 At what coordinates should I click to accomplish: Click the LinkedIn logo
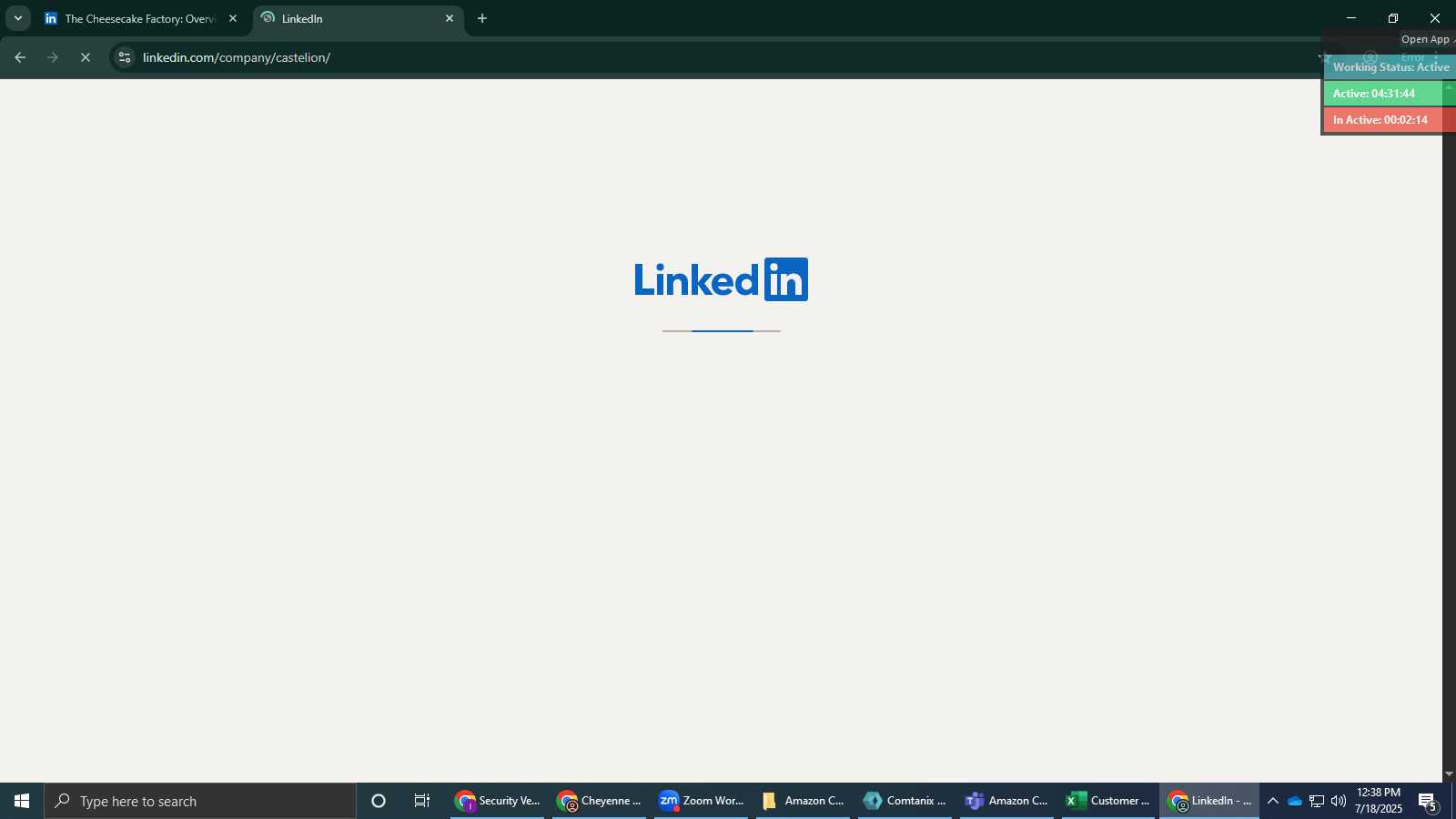pos(721,279)
